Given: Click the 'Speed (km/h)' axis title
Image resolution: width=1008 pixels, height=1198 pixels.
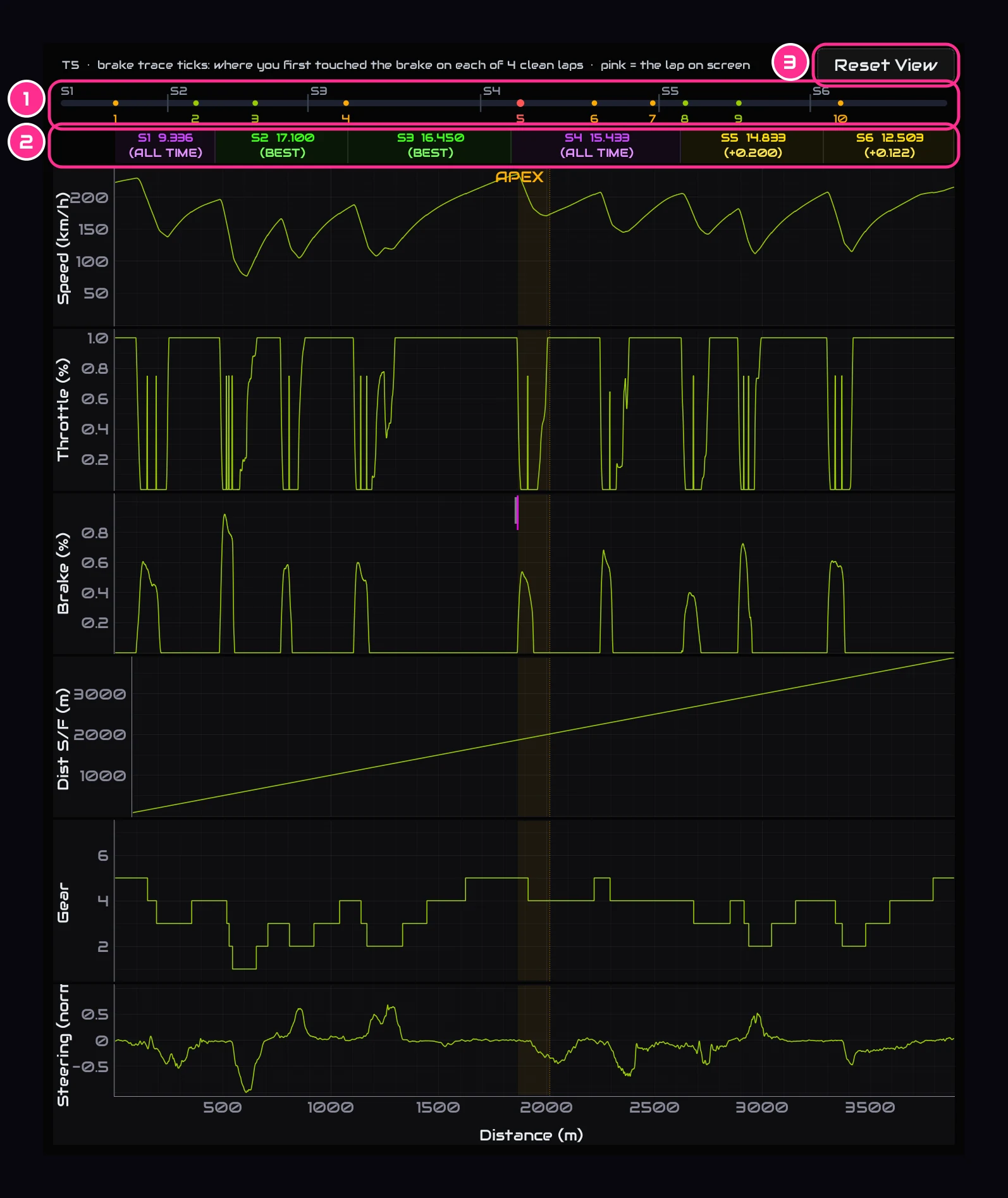Looking at the screenshot, I should pyautogui.click(x=63, y=248).
